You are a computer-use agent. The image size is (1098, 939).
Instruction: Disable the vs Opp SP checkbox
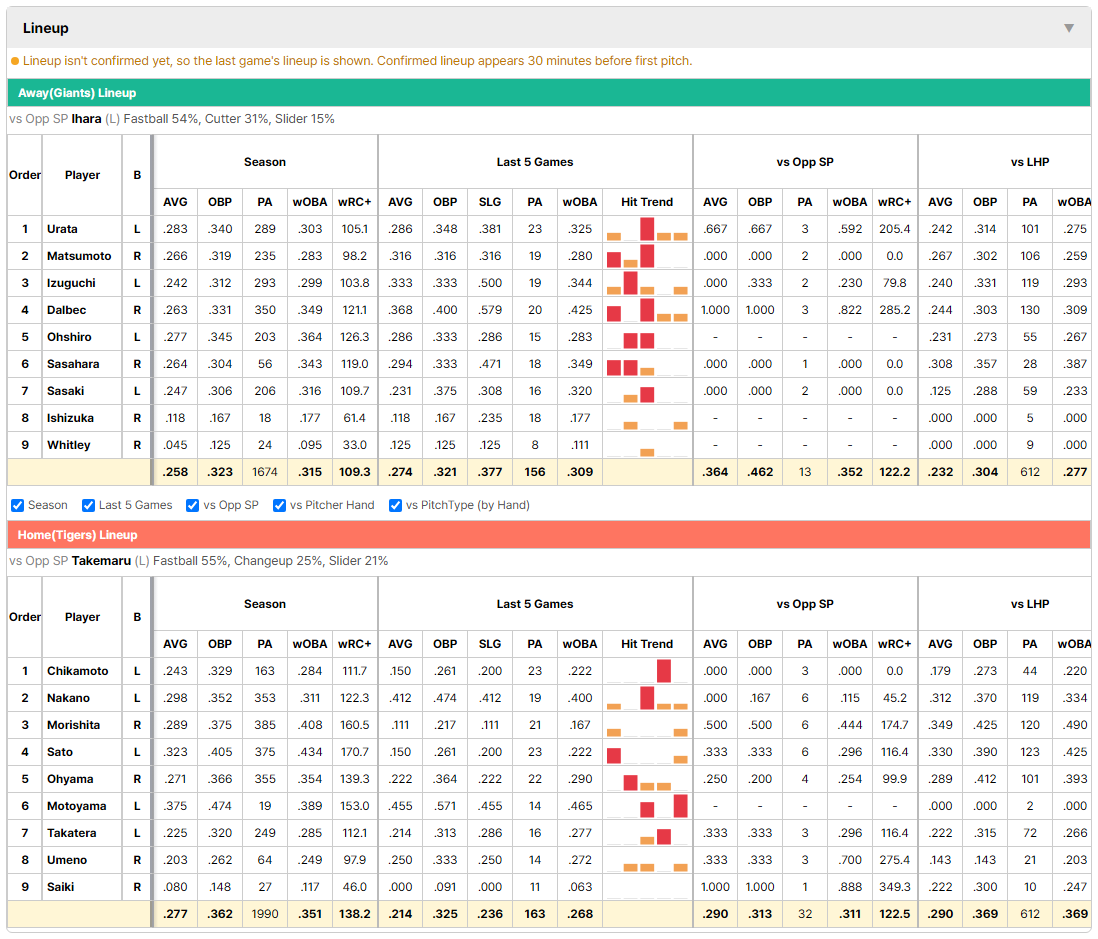193,506
